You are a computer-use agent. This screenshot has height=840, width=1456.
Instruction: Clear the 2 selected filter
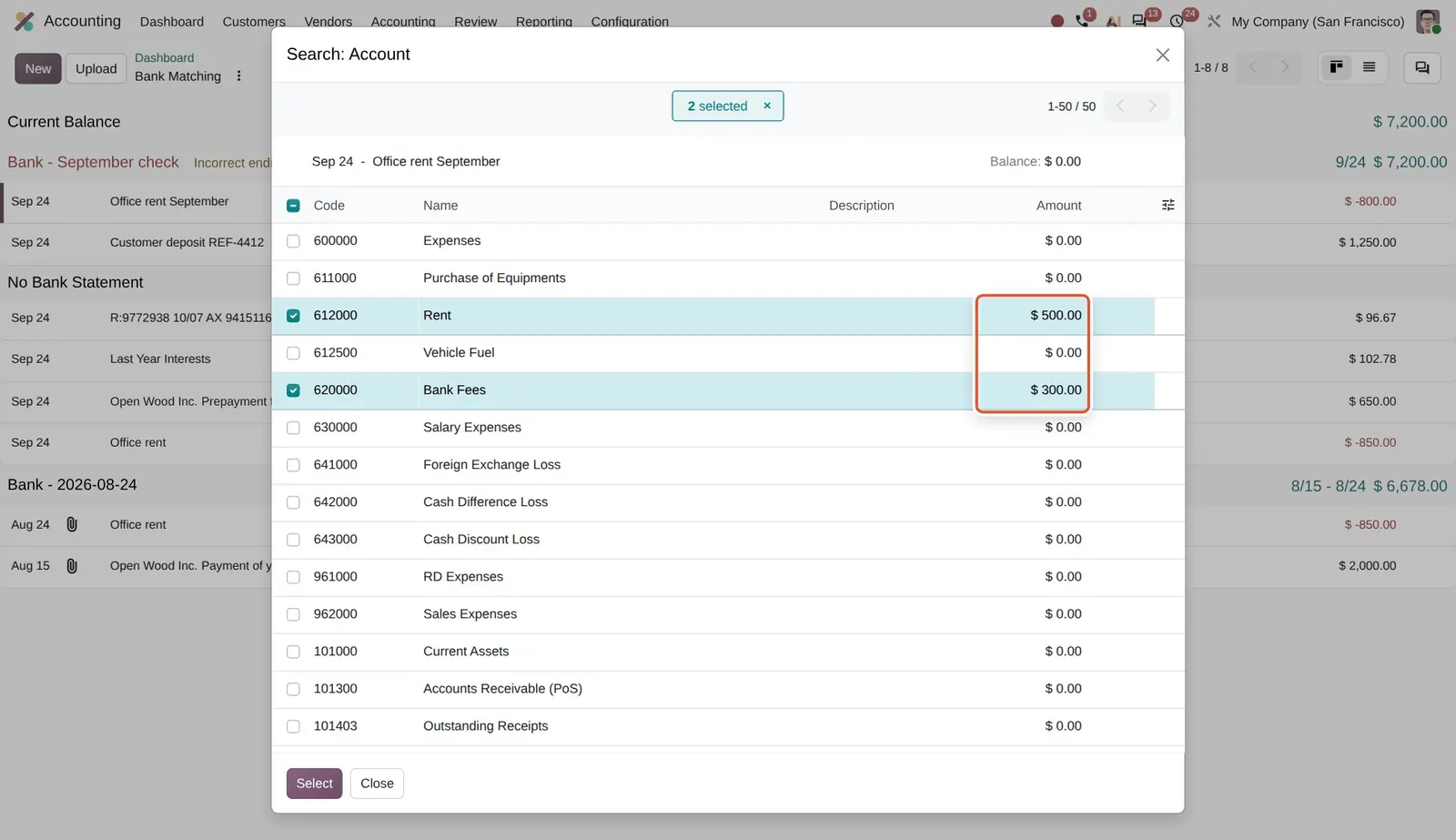(x=767, y=106)
